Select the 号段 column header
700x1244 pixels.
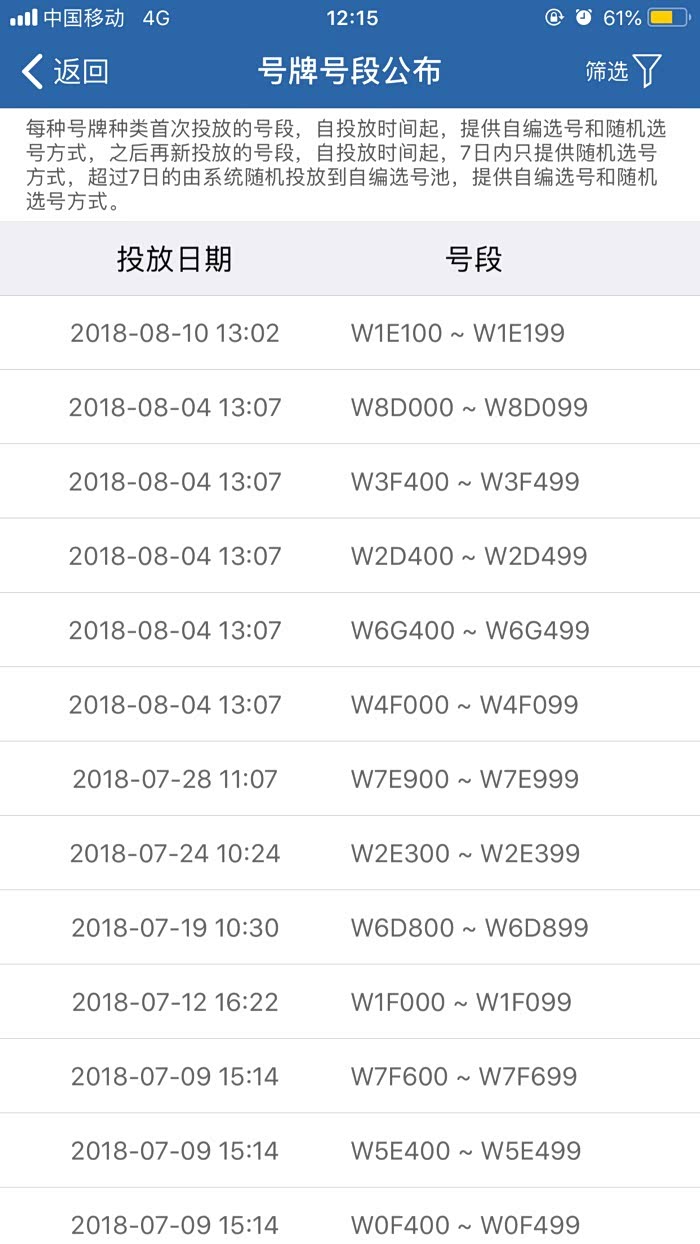pyautogui.click(x=473, y=260)
